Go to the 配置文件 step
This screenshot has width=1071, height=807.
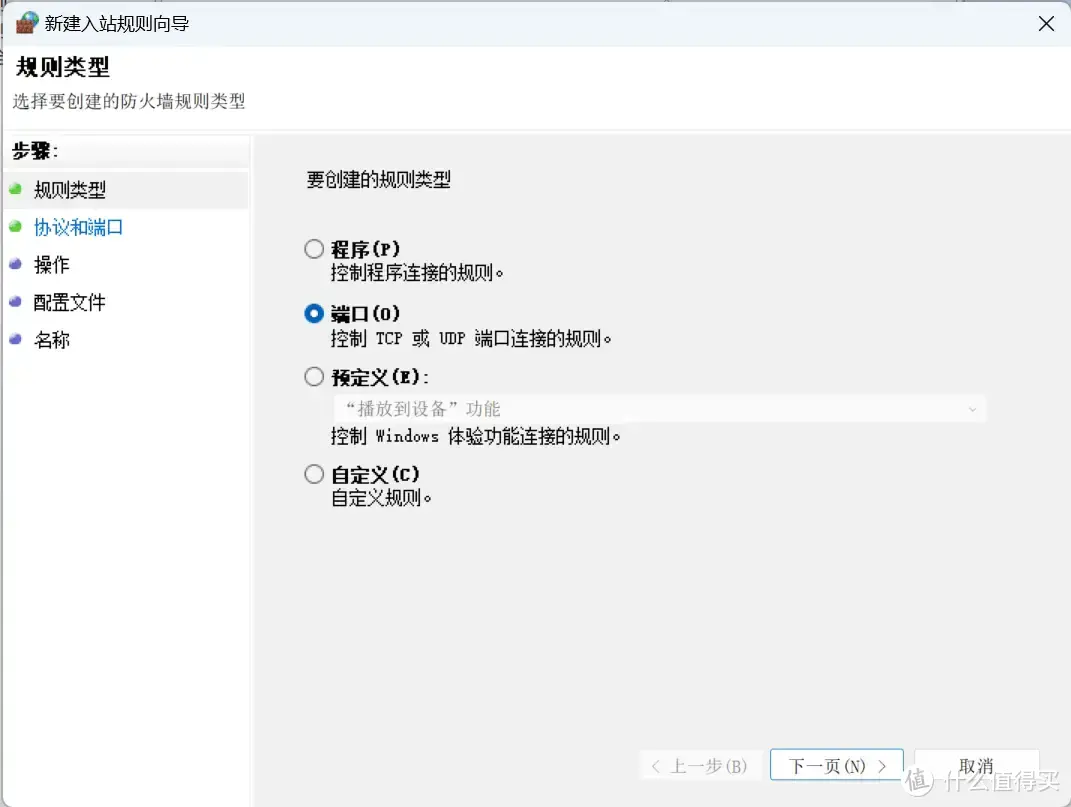pyautogui.click(x=70, y=302)
